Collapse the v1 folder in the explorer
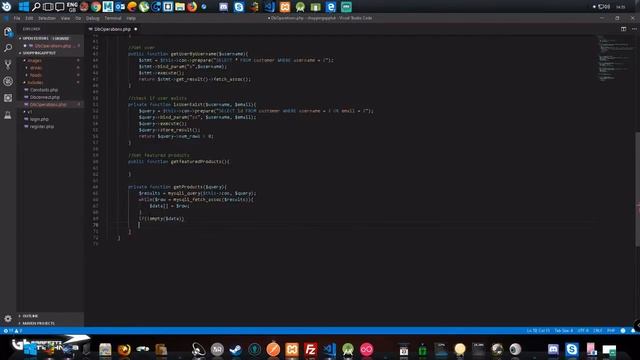The height and width of the screenshot is (360, 640). (29, 111)
